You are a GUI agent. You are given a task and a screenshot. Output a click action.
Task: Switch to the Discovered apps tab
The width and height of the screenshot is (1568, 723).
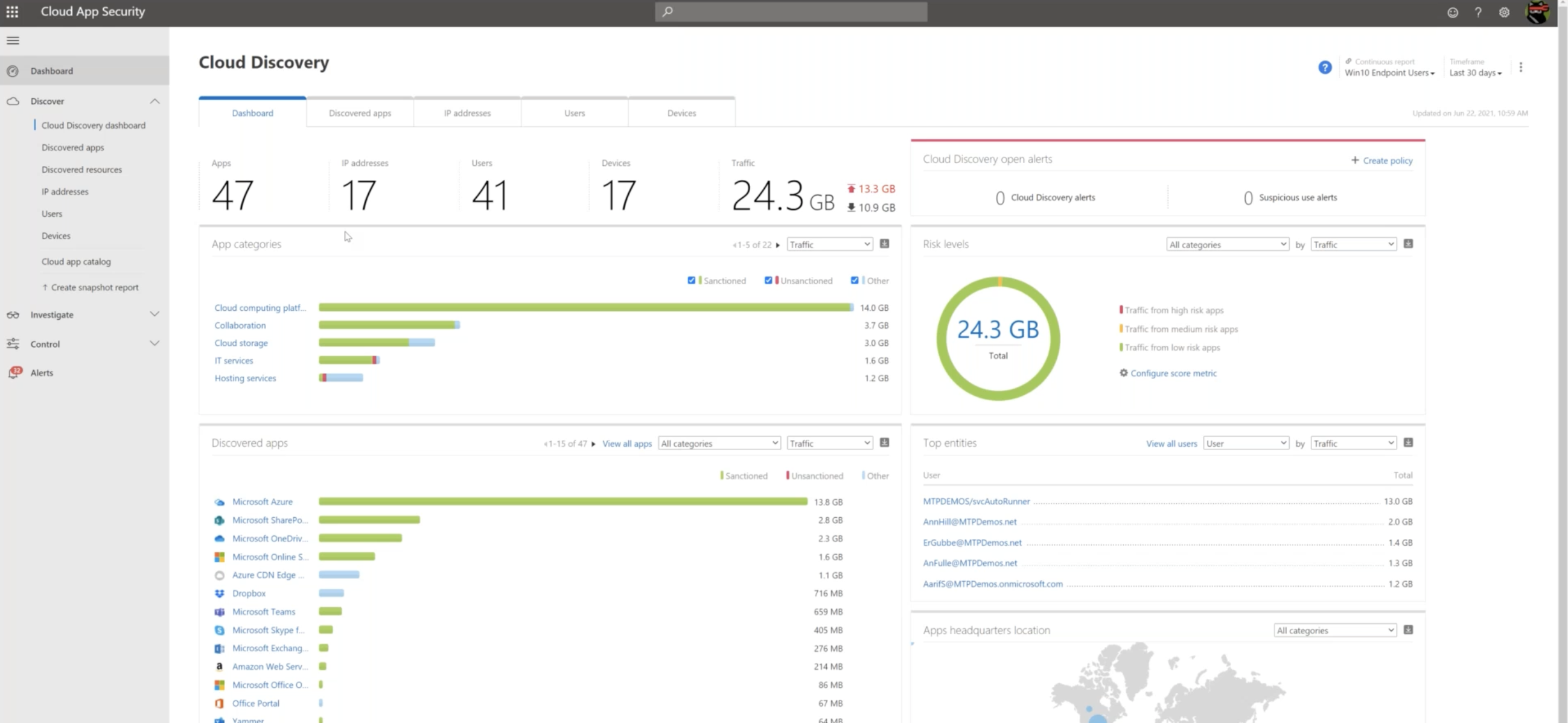click(360, 113)
